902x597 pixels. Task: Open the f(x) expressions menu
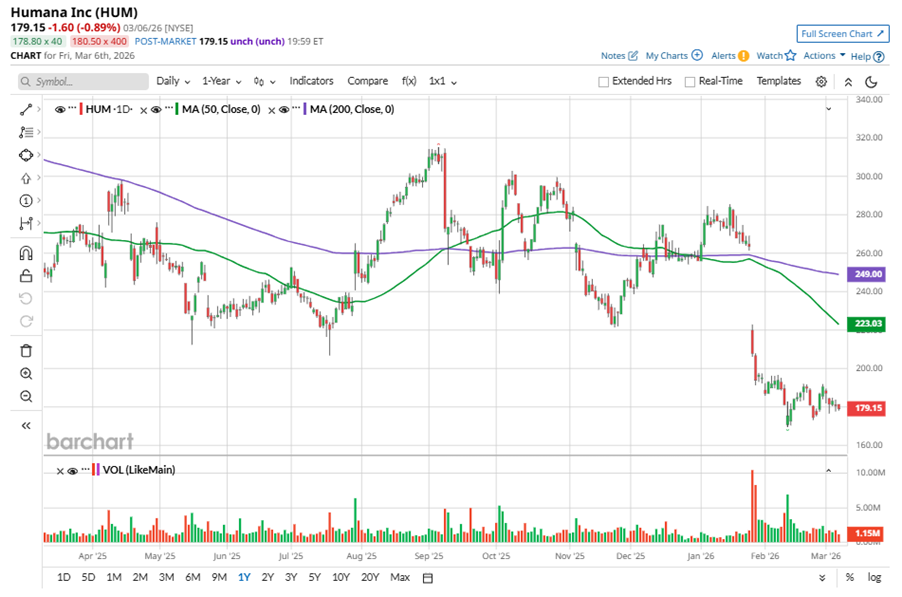tap(409, 81)
